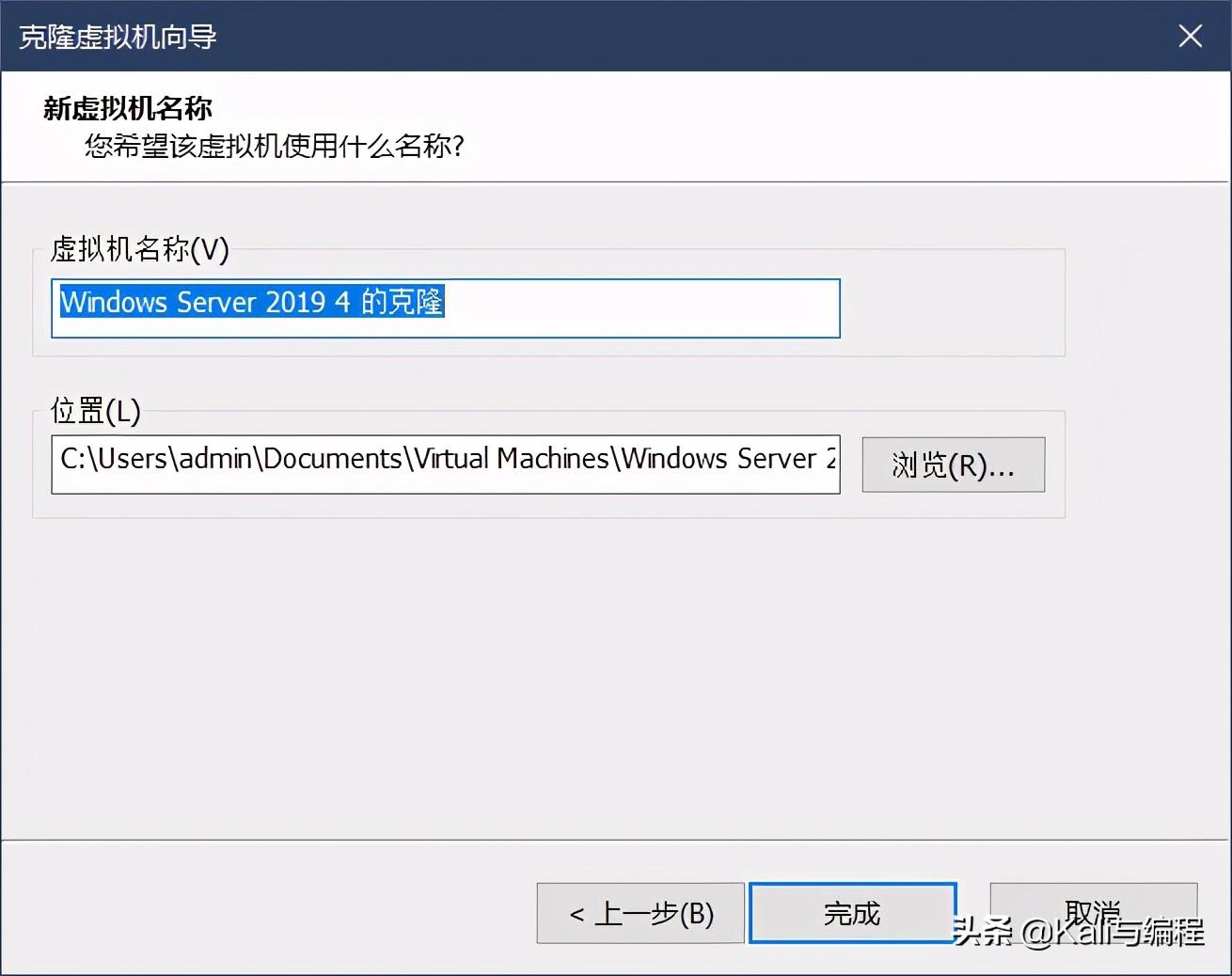
Task: Close the clone wizard window
Action: coord(1191,36)
